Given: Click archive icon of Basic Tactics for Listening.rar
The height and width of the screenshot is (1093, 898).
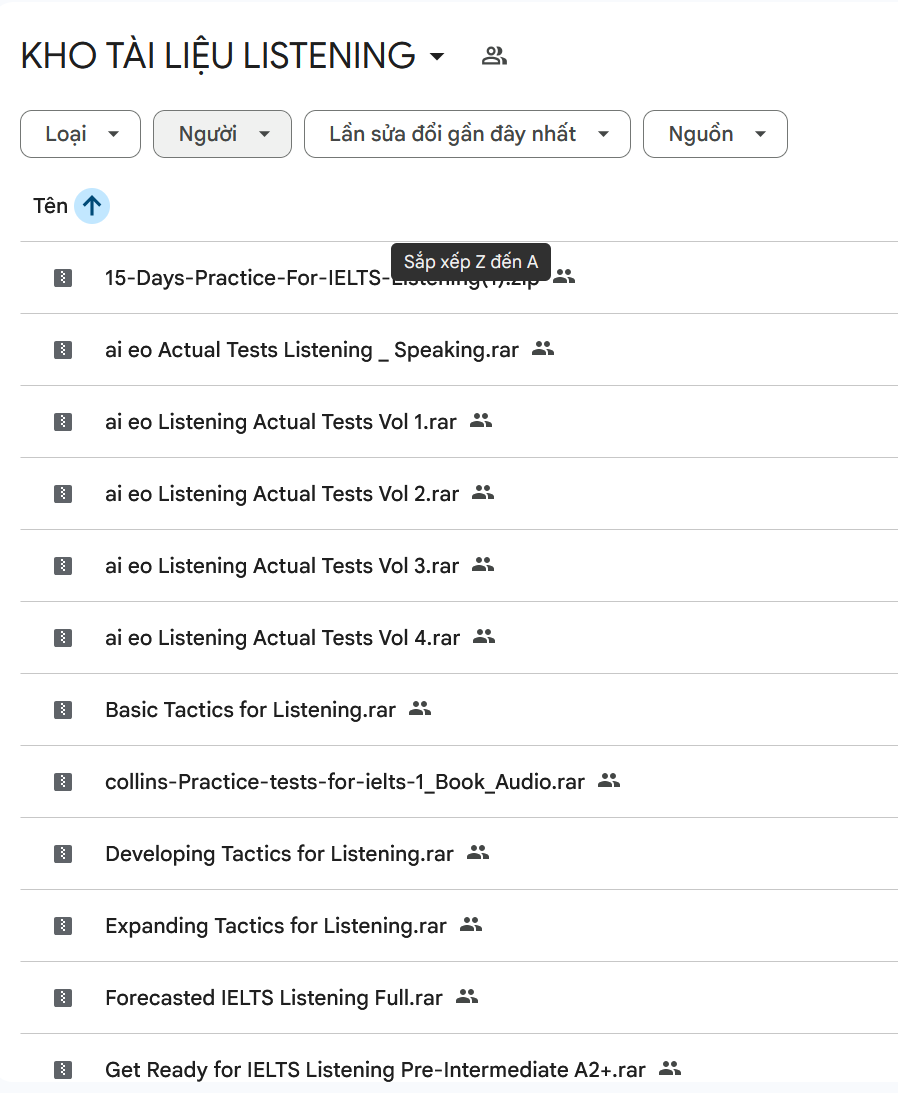Looking at the screenshot, I should pyautogui.click(x=63, y=710).
